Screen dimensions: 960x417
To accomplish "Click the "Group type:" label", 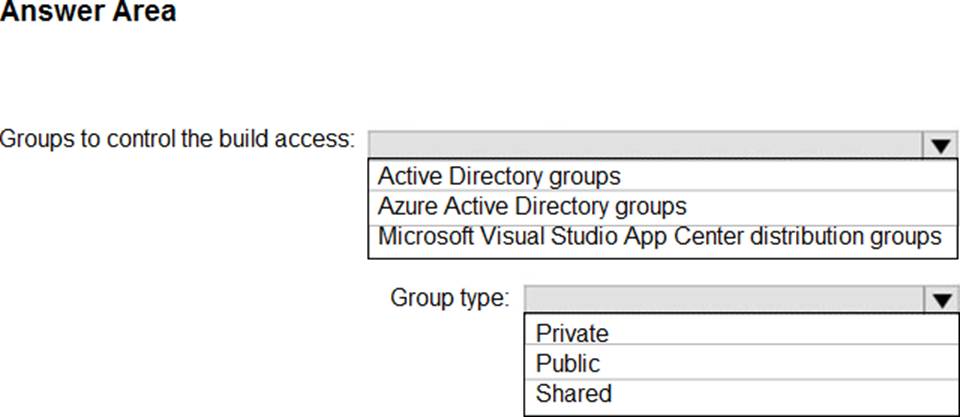I will 449,298.
